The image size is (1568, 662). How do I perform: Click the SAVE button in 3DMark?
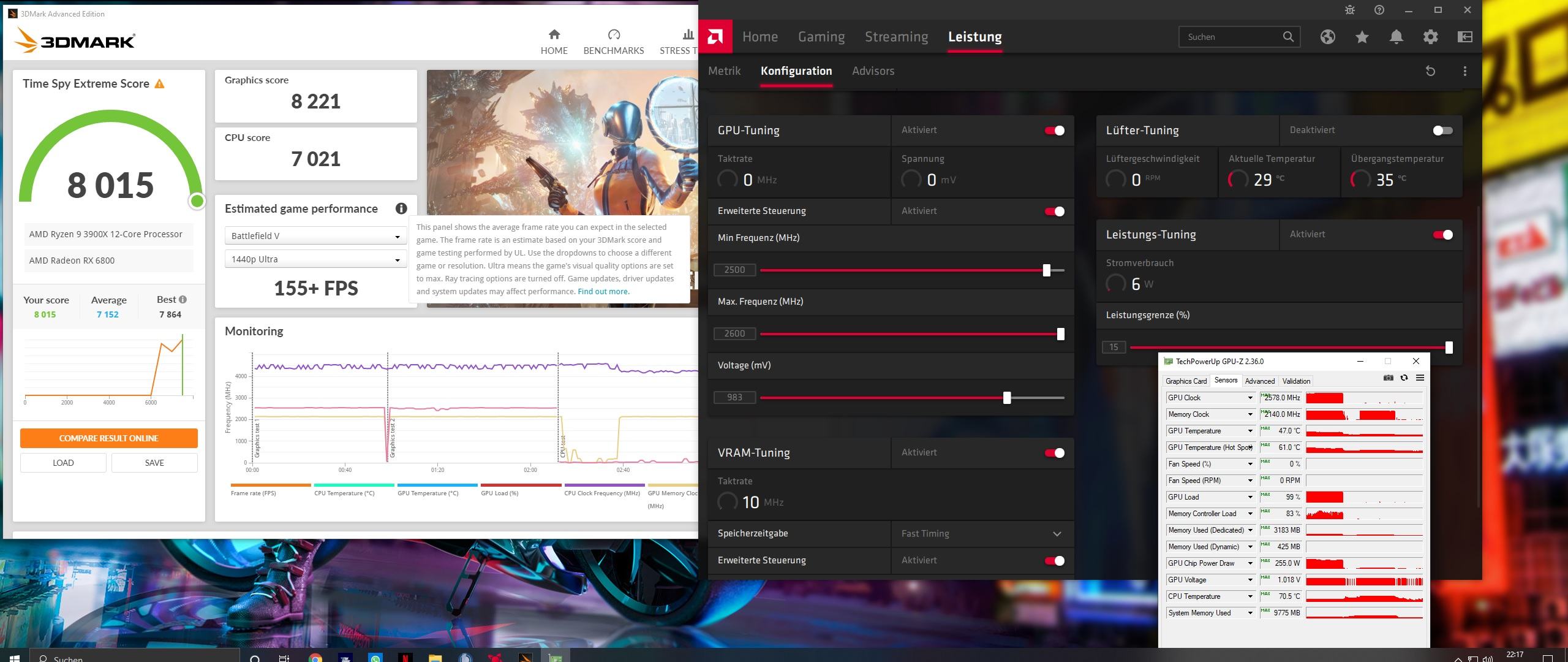click(154, 463)
